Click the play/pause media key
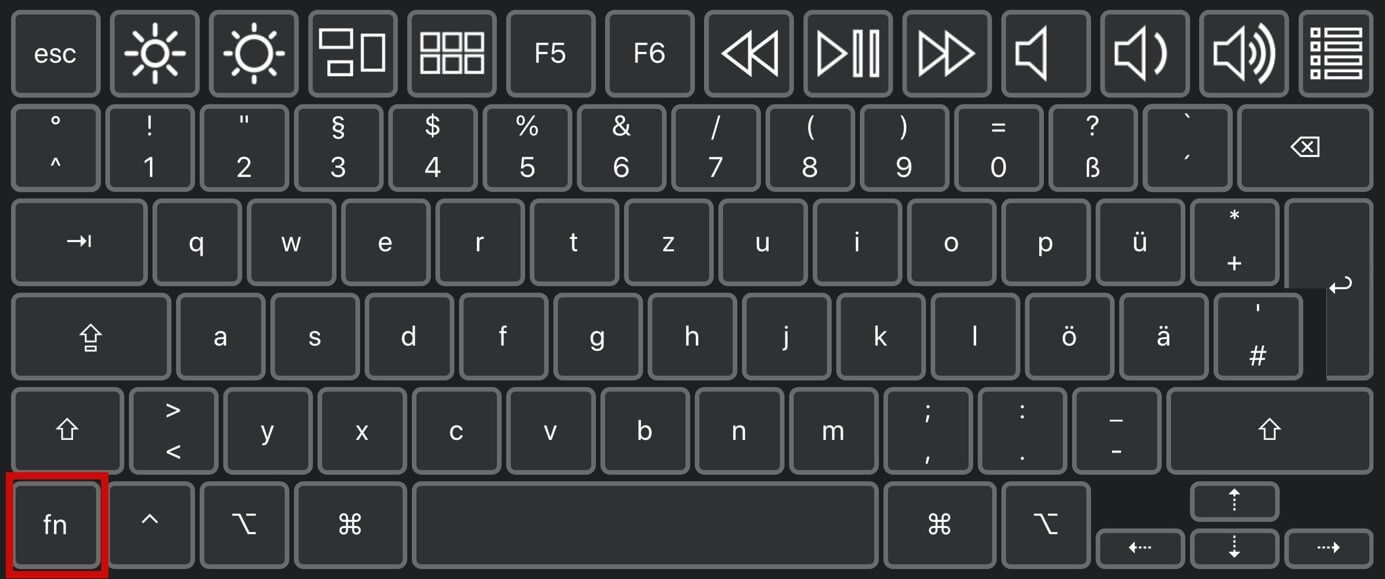Image resolution: width=1385 pixels, height=579 pixels. pos(848,53)
